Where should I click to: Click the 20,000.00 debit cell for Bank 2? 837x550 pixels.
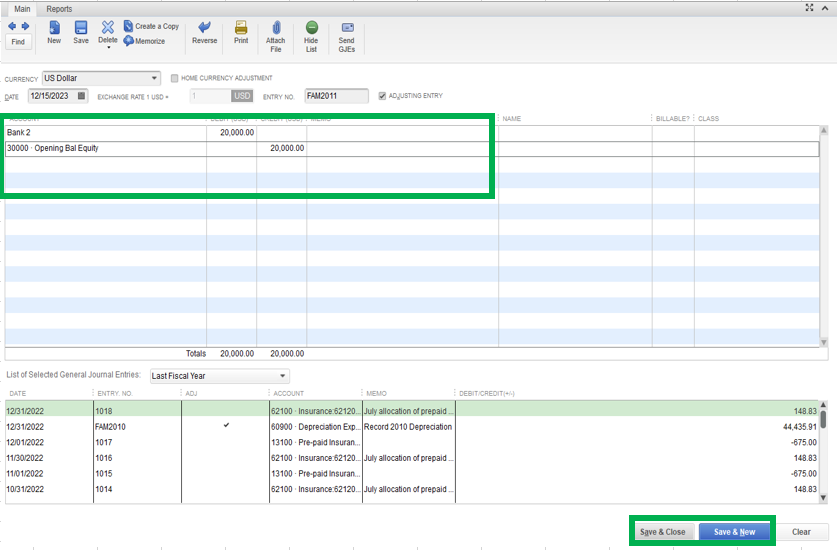tap(231, 132)
